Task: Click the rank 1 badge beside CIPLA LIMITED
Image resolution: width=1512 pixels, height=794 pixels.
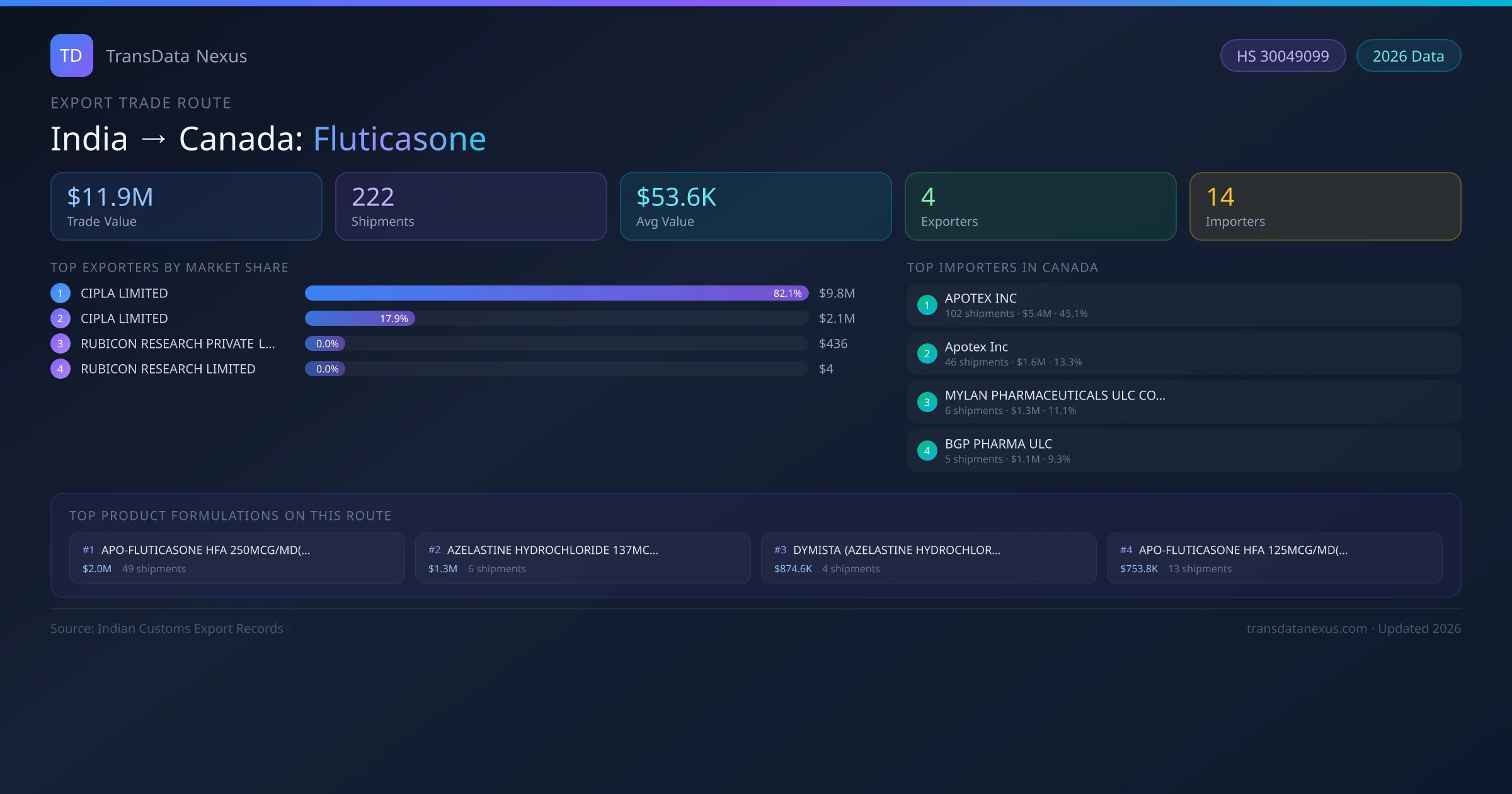Action: pos(60,293)
